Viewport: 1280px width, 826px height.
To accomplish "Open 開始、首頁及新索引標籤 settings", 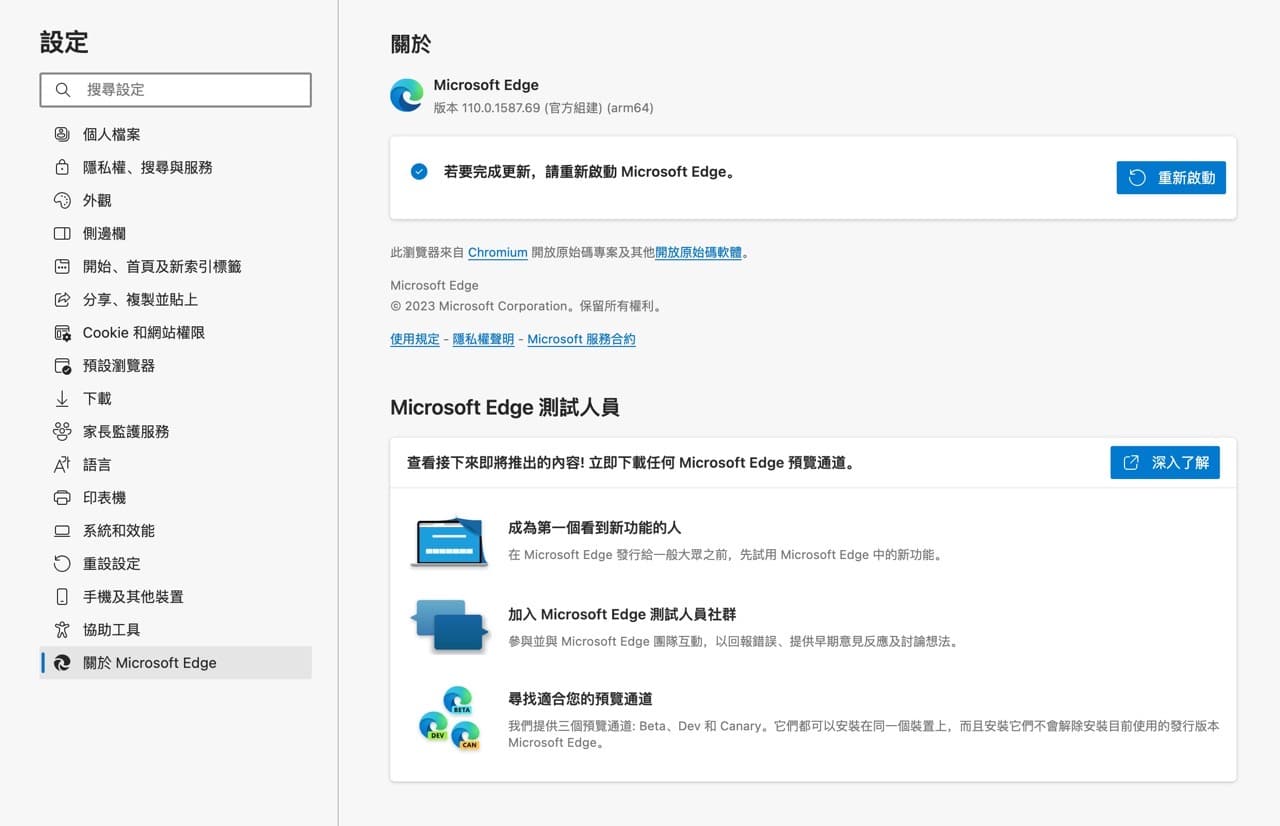I will coord(176,266).
